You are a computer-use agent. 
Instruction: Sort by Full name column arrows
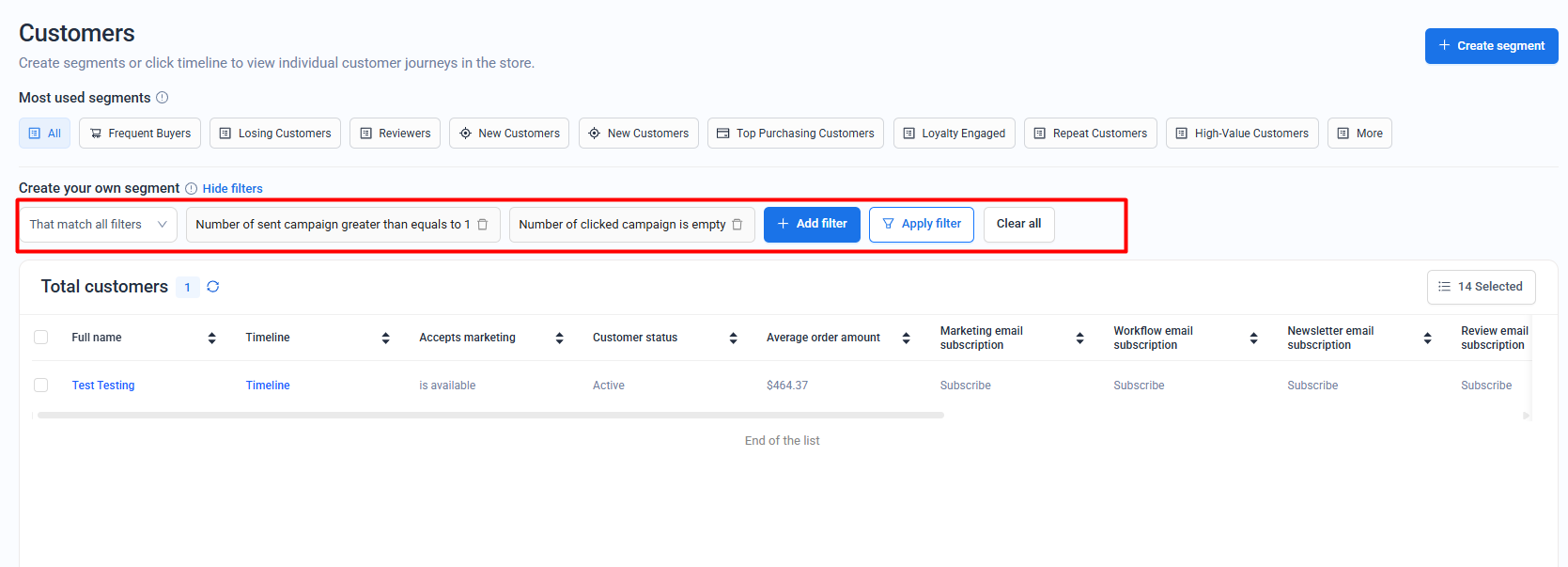click(x=211, y=339)
